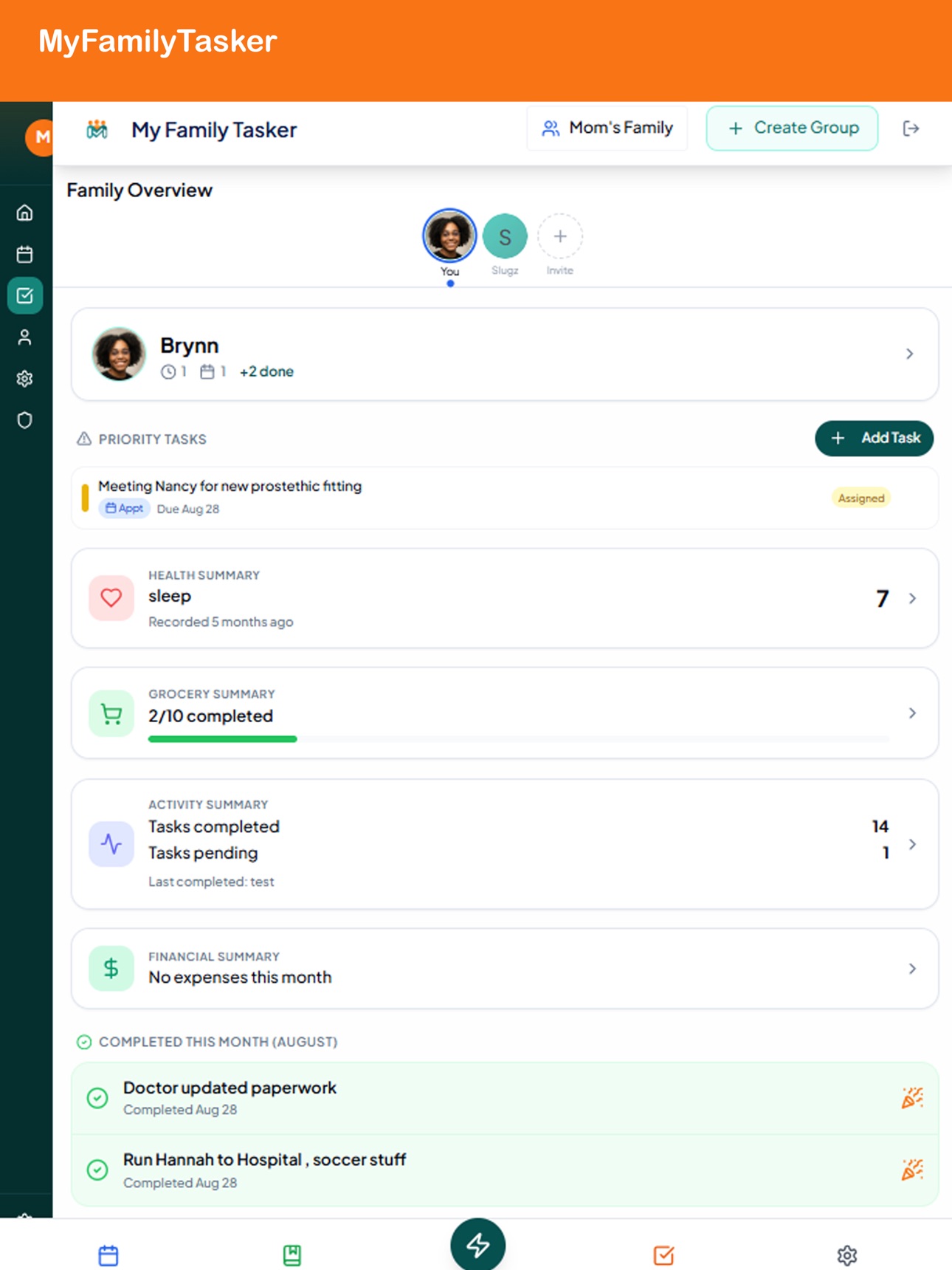Toggle the check circle for Run Hannah to Hospital
This screenshot has width=952, height=1270.
[97, 1170]
